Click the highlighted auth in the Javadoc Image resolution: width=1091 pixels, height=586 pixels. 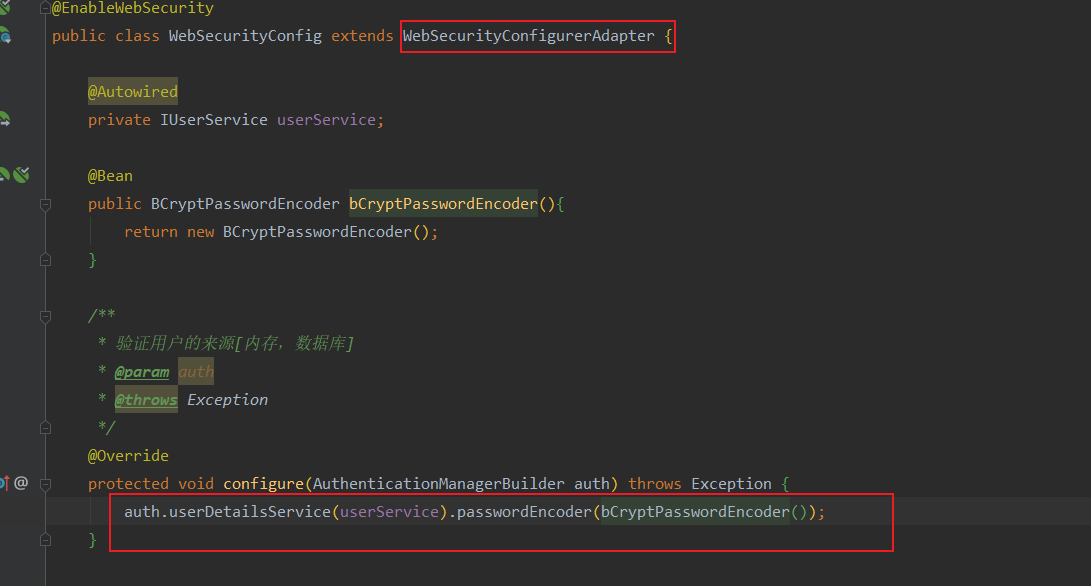tap(196, 372)
